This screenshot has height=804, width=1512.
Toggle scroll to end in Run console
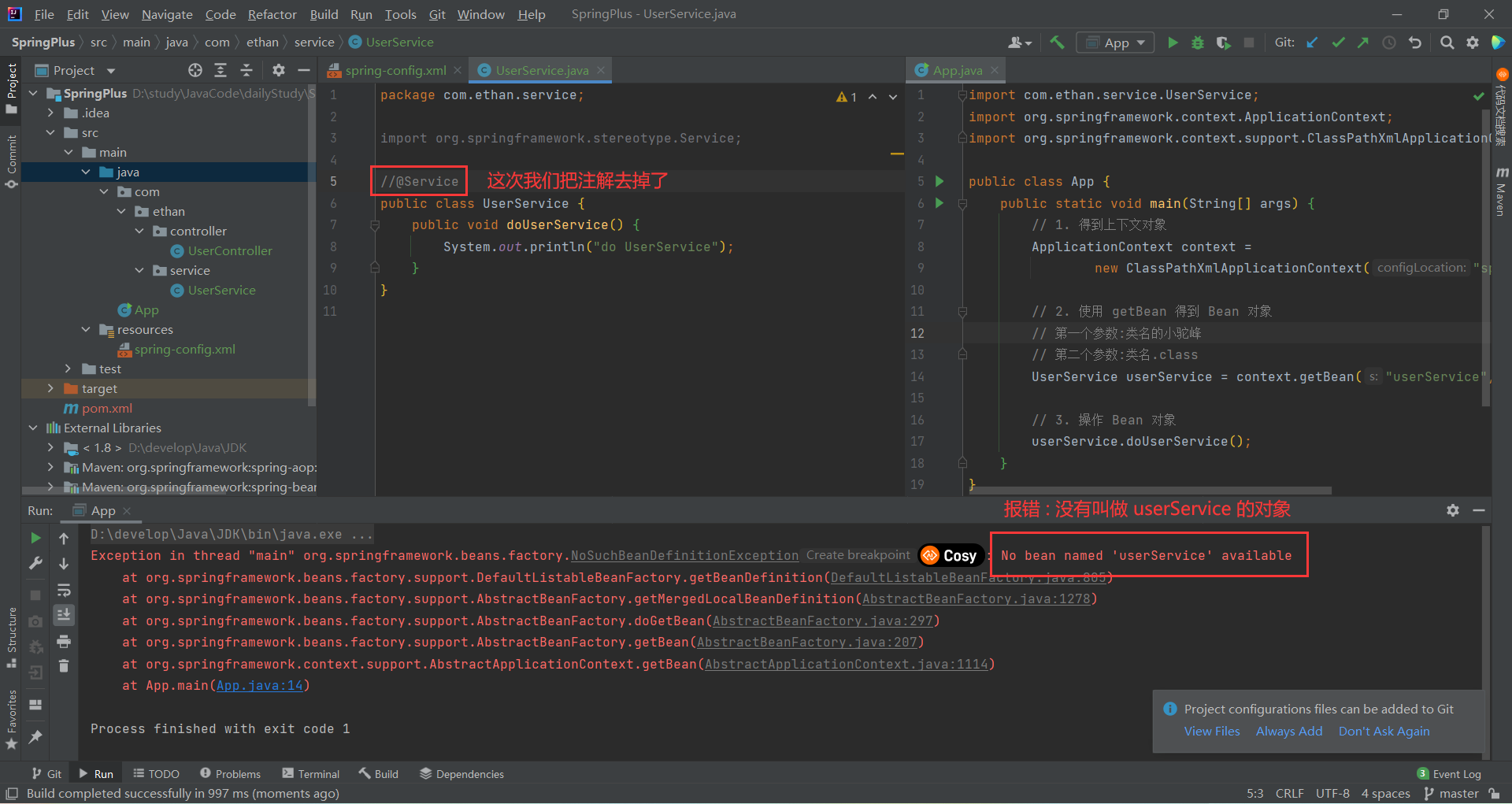tap(64, 614)
